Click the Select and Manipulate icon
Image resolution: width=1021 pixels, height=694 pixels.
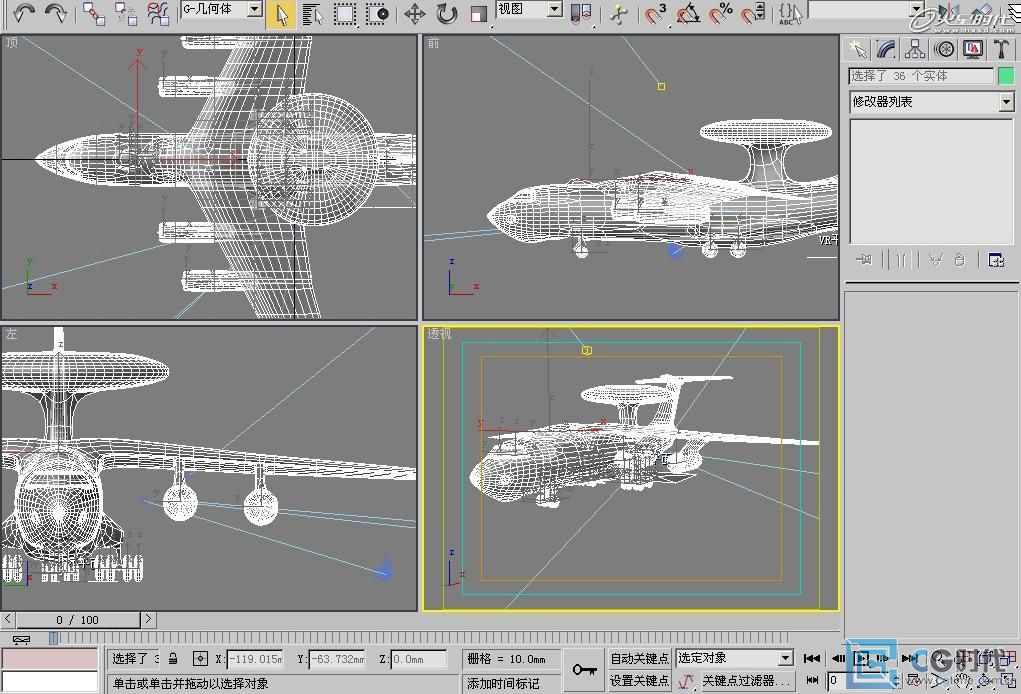coord(619,14)
